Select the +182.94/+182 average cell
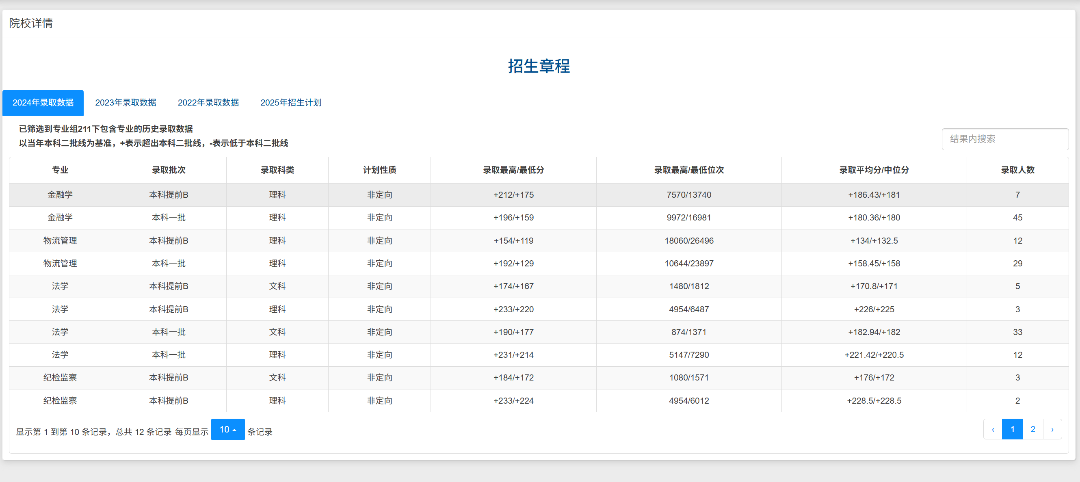 pyautogui.click(x=874, y=332)
